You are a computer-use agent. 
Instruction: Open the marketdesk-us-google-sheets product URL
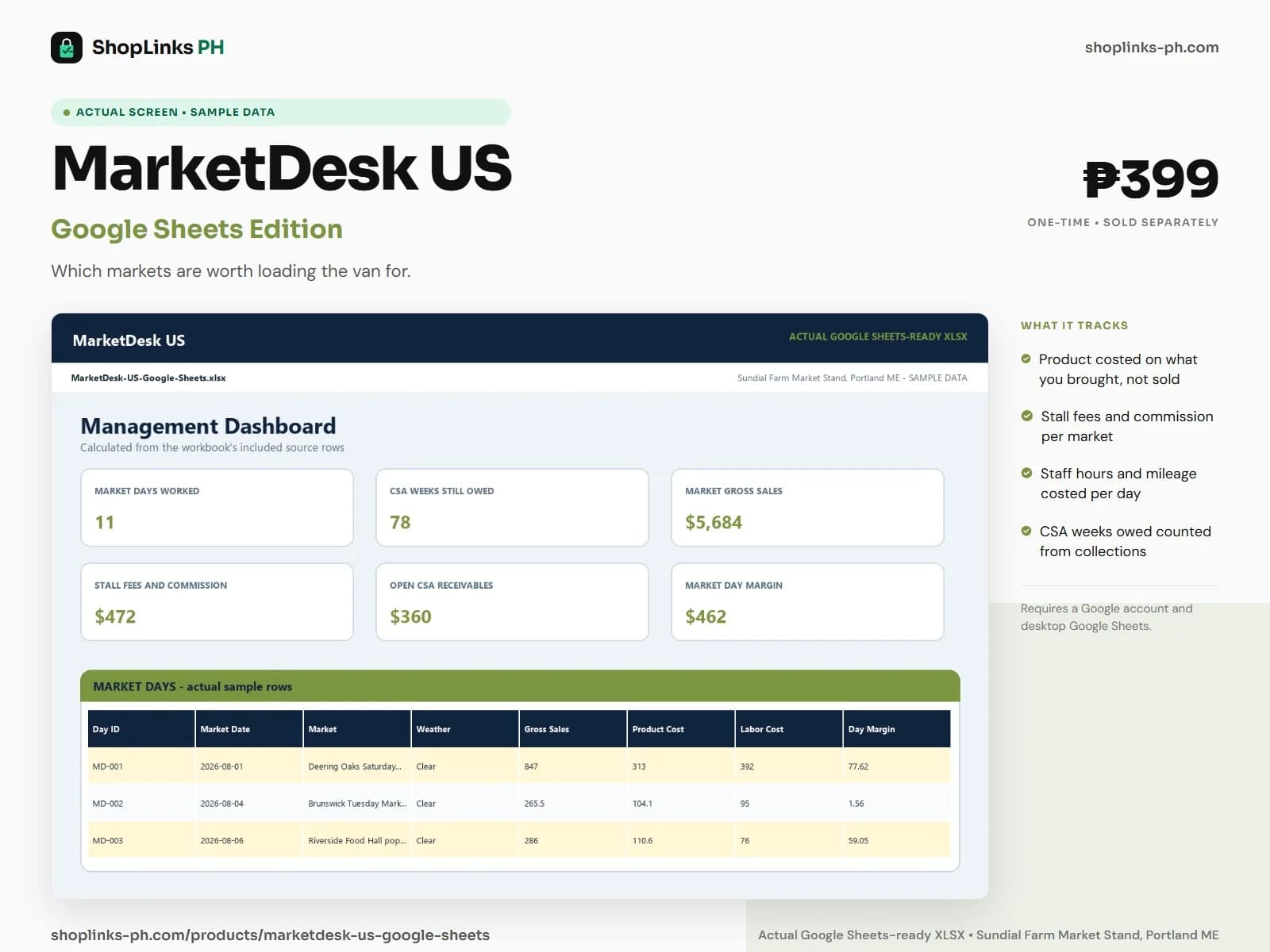click(x=270, y=935)
